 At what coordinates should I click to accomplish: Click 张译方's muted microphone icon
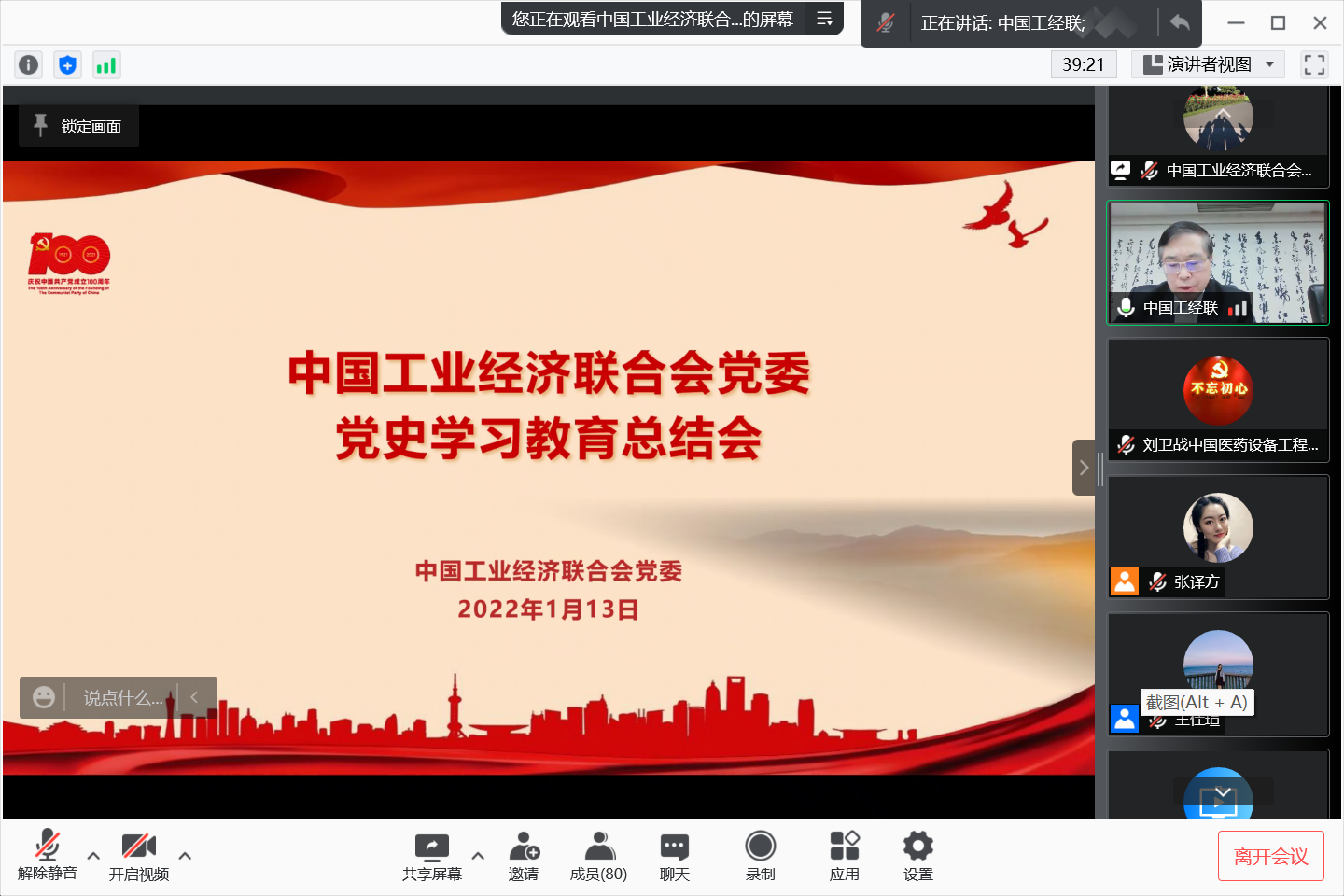point(1157,581)
